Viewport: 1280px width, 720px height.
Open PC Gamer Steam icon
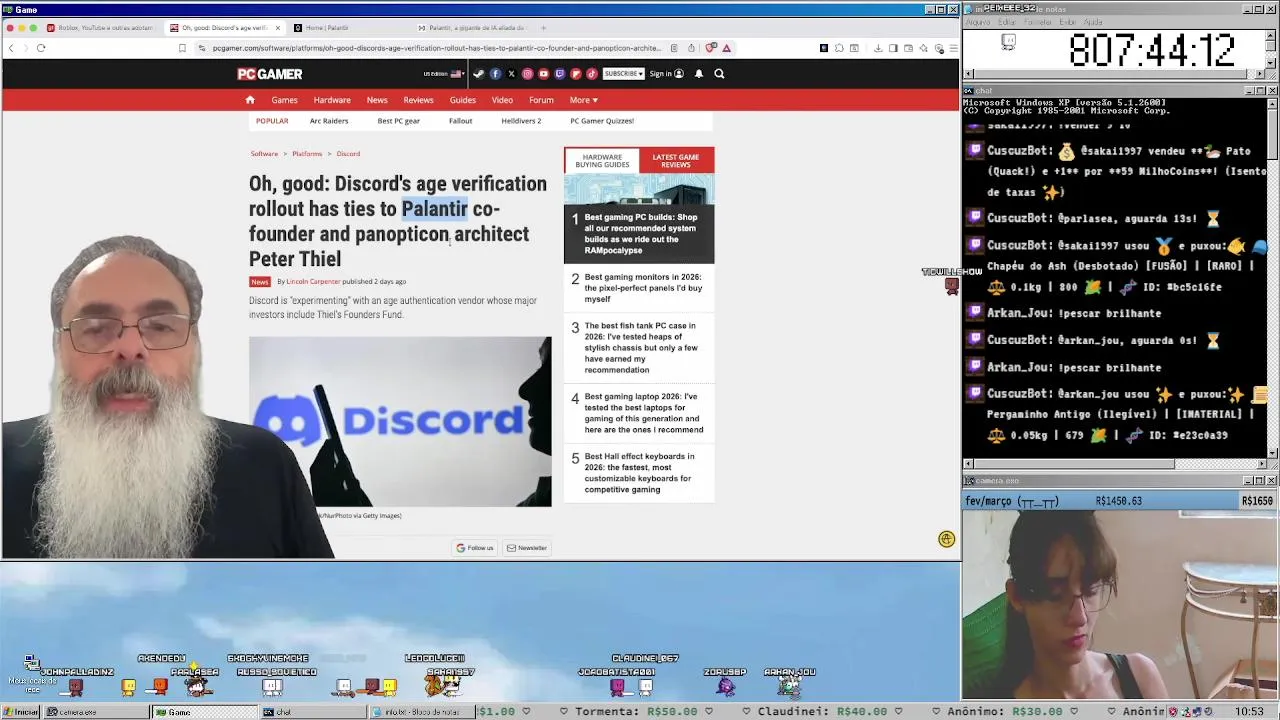pyautogui.click(x=479, y=74)
